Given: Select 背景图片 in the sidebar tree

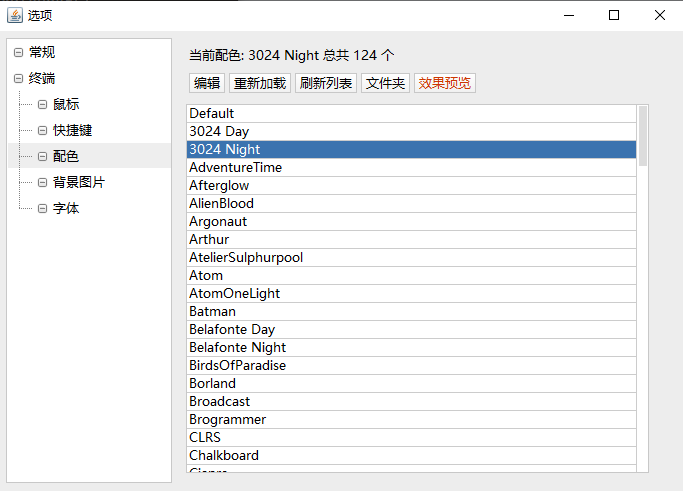Looking at the screenshot, I should (79, 182).
